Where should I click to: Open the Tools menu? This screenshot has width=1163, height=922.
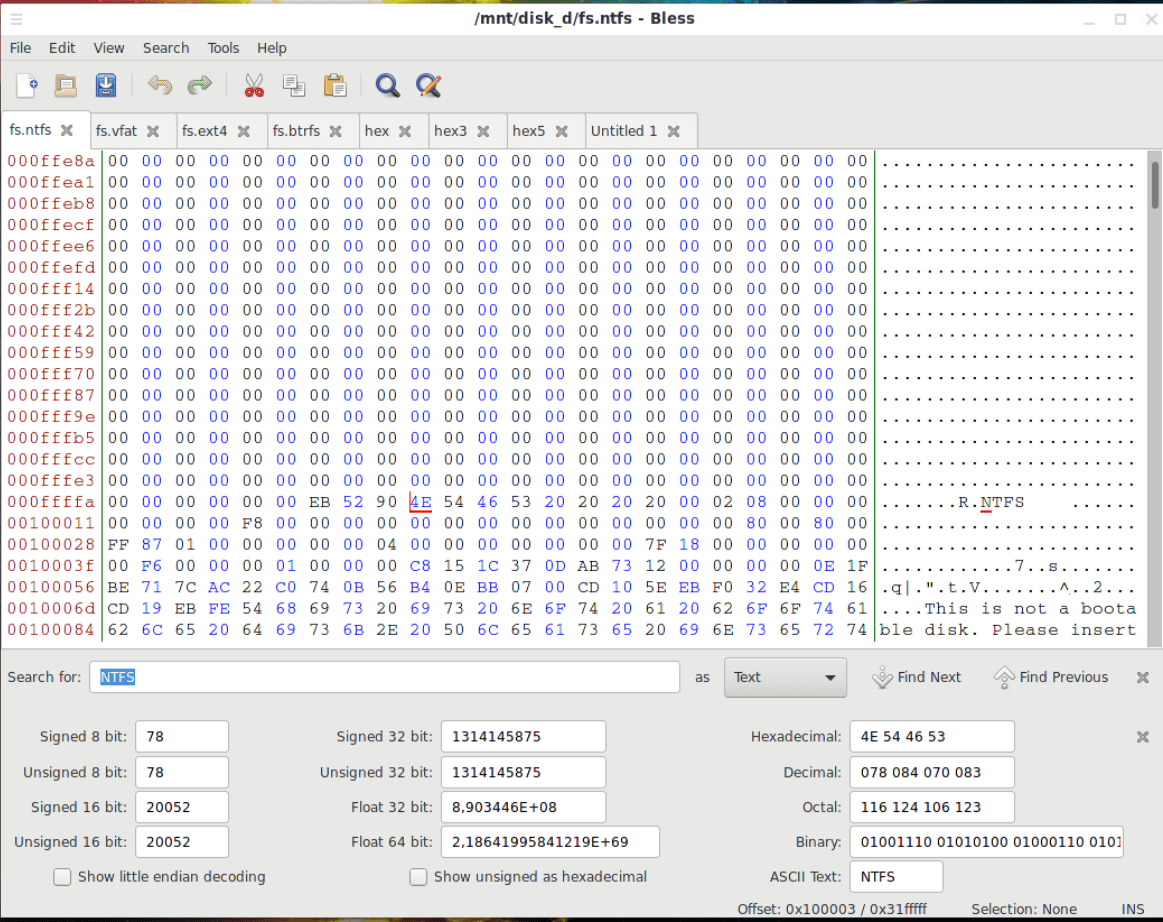point(223,47)
